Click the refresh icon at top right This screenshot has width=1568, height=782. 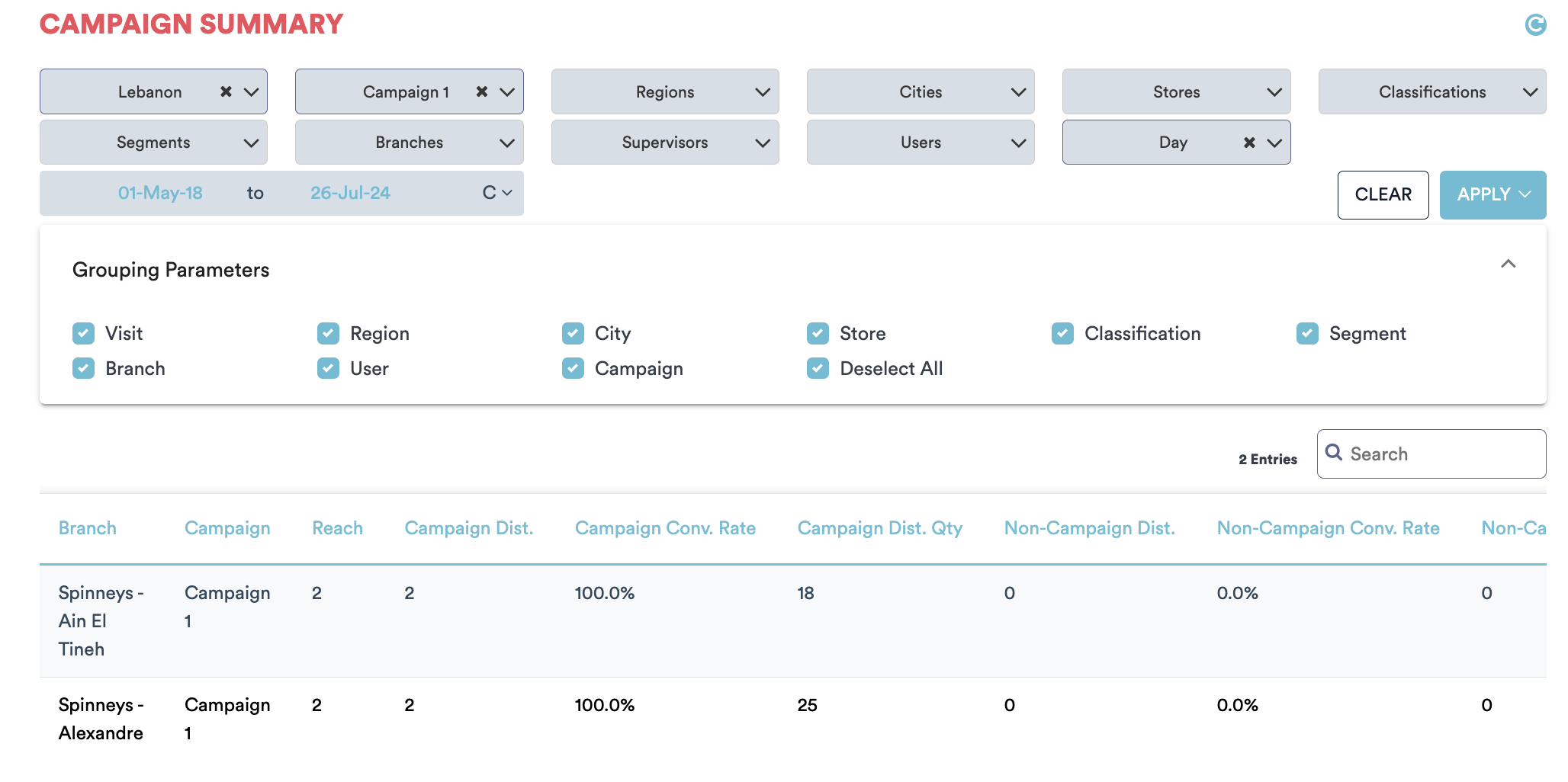pos(1534,25)
